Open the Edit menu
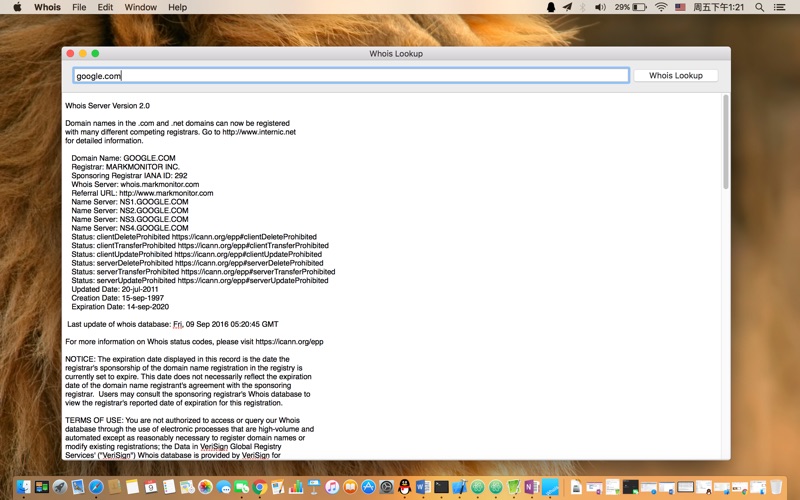Screen dimensions: 800x500 click(105, 7)
